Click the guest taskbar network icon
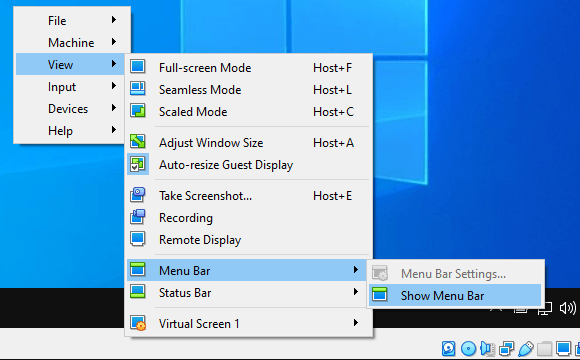 pos(545,308)
